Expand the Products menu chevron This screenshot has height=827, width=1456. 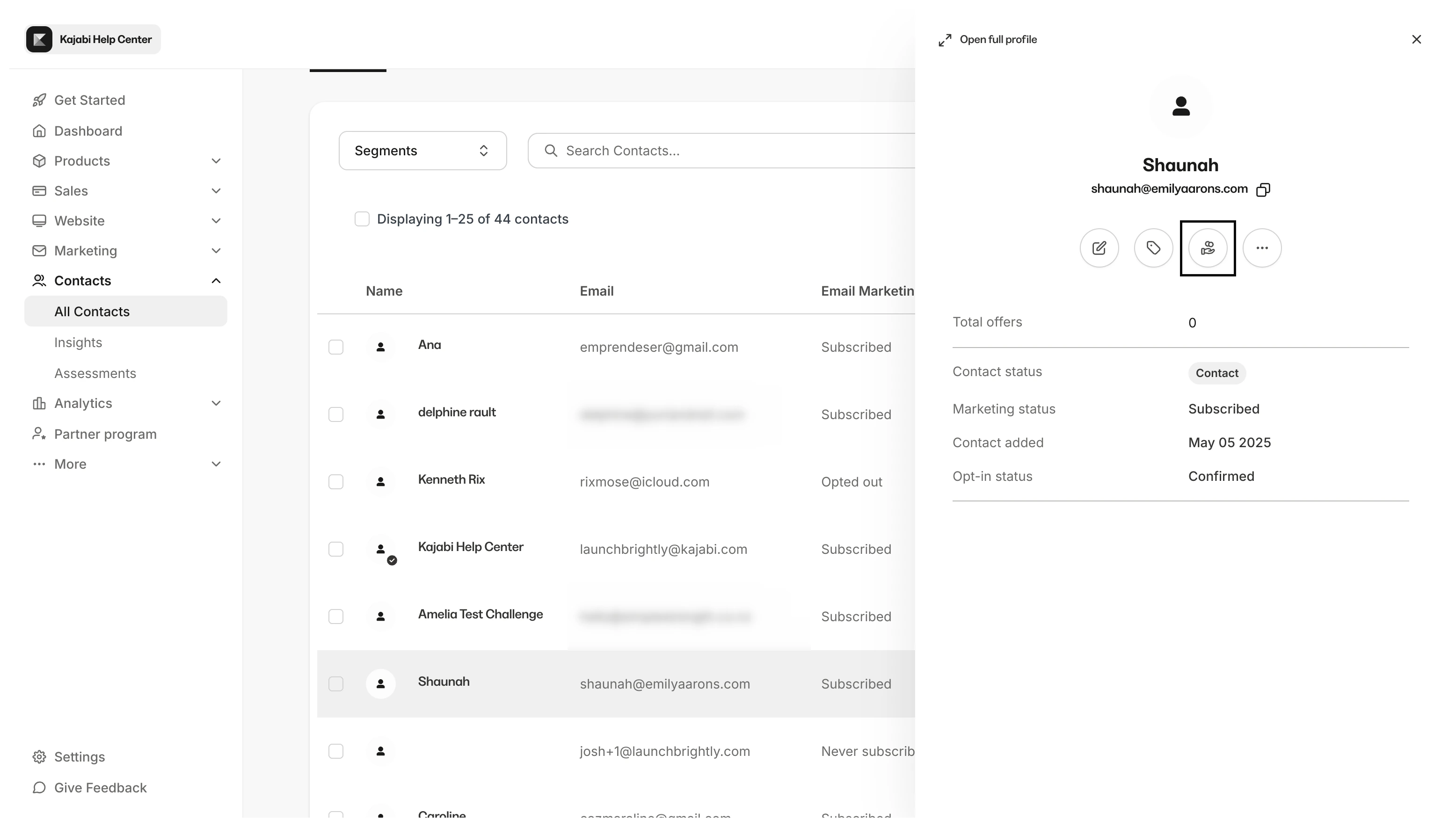216,161
